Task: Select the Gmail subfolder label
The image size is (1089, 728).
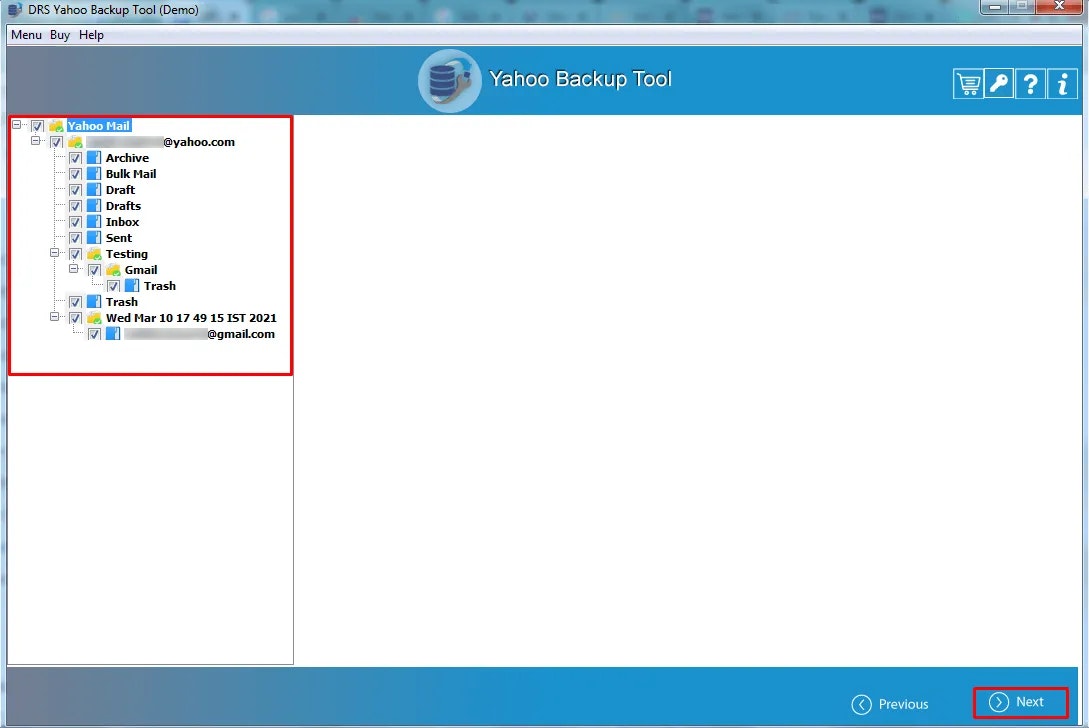Action: tap(141, 270)
